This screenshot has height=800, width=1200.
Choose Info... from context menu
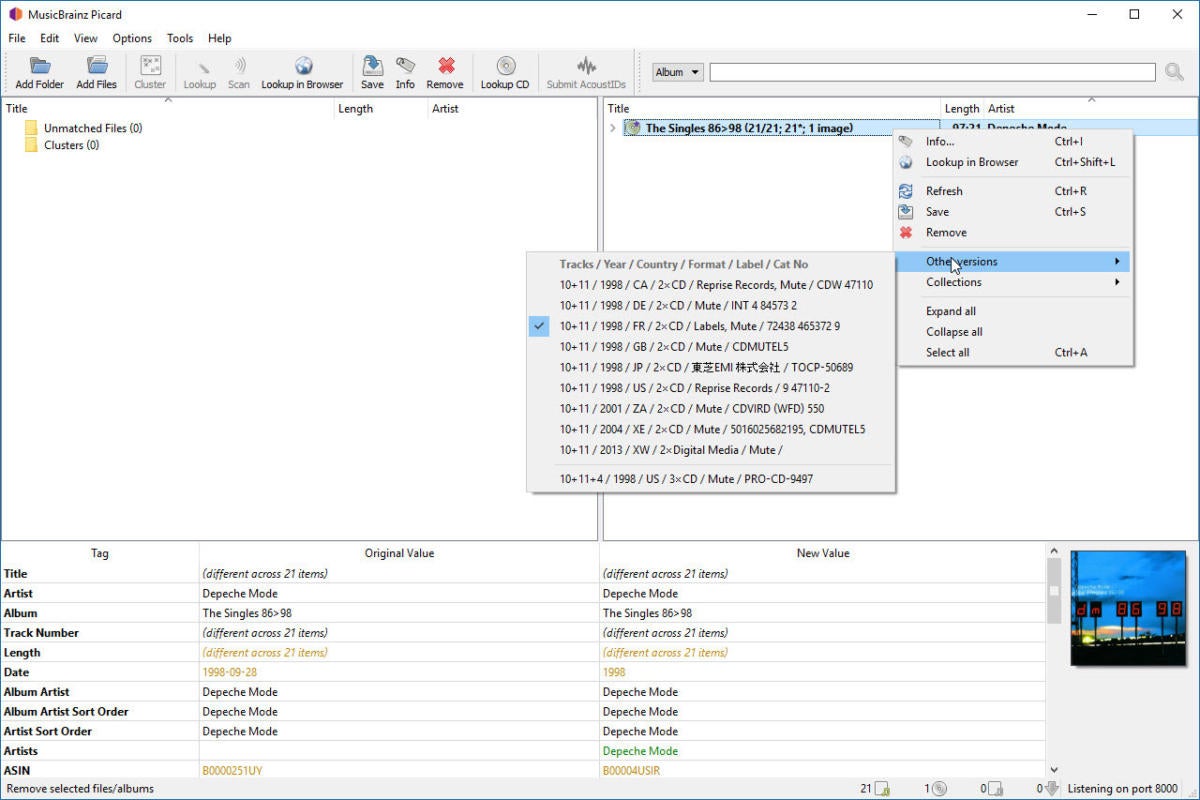coord(1014,141)
